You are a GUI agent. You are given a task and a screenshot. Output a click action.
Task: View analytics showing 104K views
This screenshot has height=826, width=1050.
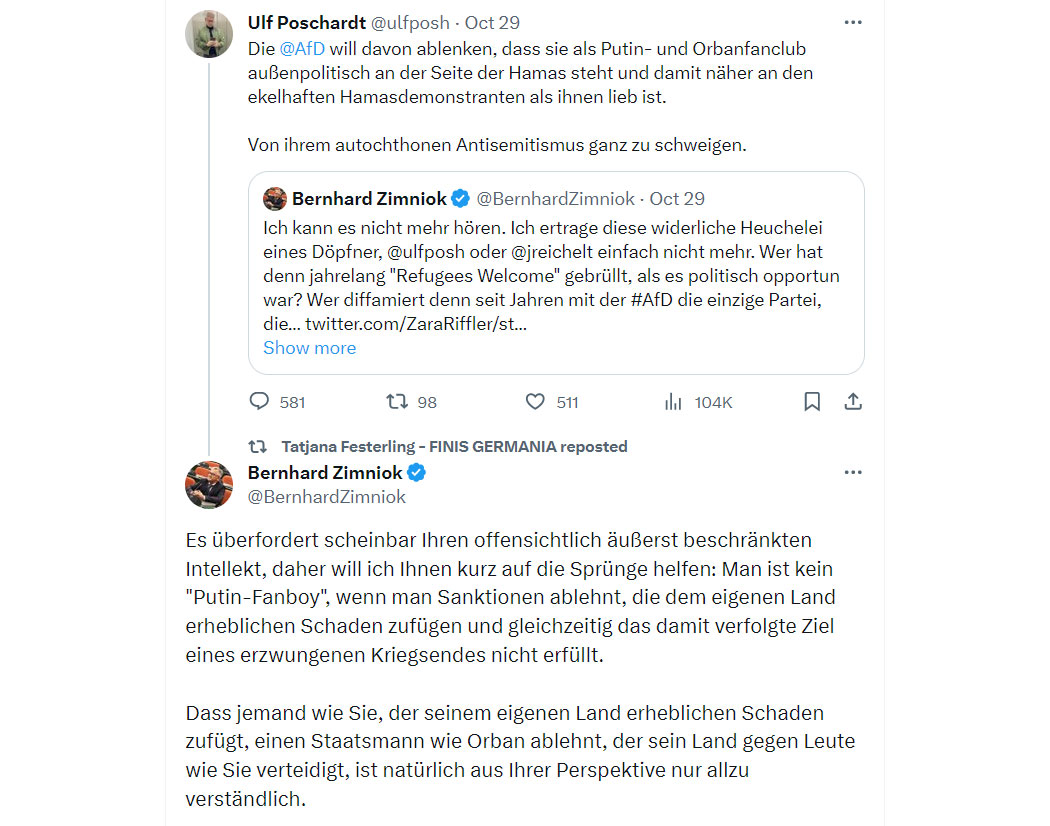(x=673, y=402)
